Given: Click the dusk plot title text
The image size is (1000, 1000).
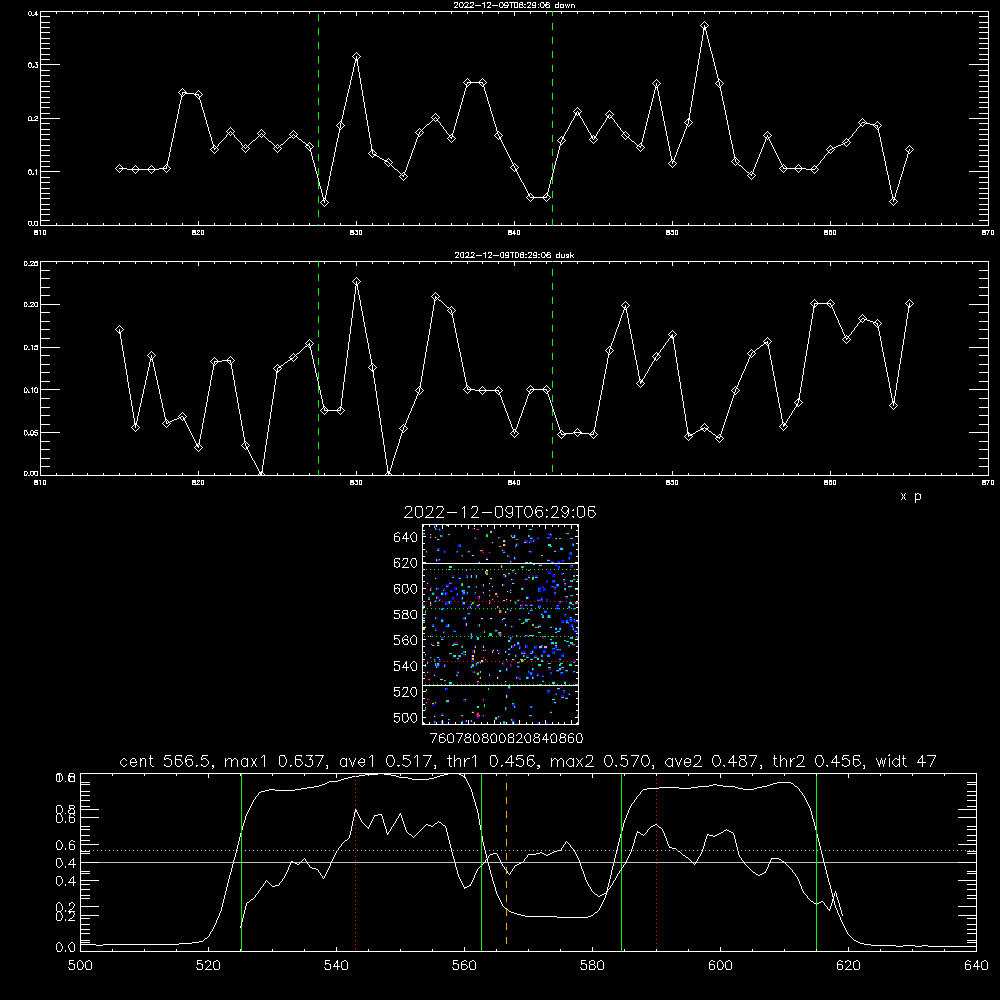Looking at the screenshot, I should click(x=514, y=255).
